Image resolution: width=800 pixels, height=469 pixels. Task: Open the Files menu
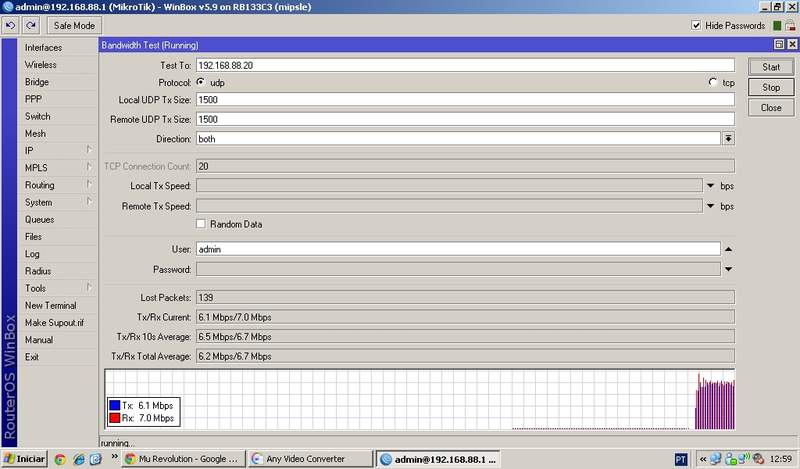[x=33, y=236]
